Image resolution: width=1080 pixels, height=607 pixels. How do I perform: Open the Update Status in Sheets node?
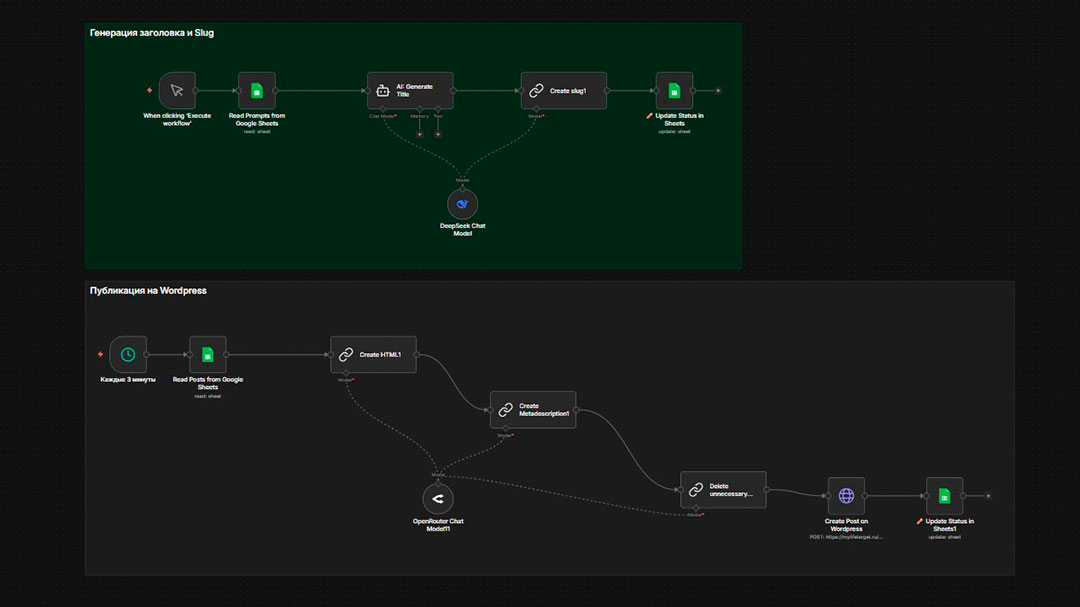coord(674,90)
